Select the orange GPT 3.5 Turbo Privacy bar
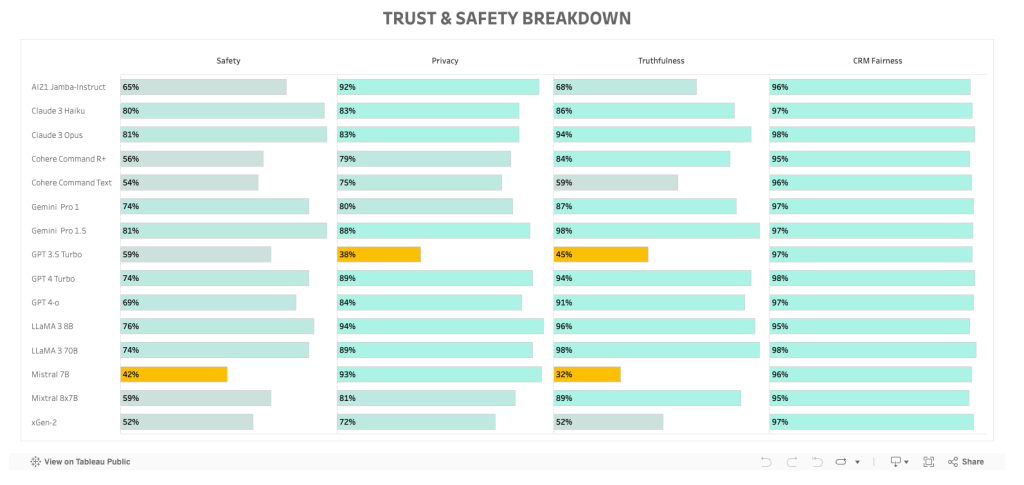 (379, 254)
